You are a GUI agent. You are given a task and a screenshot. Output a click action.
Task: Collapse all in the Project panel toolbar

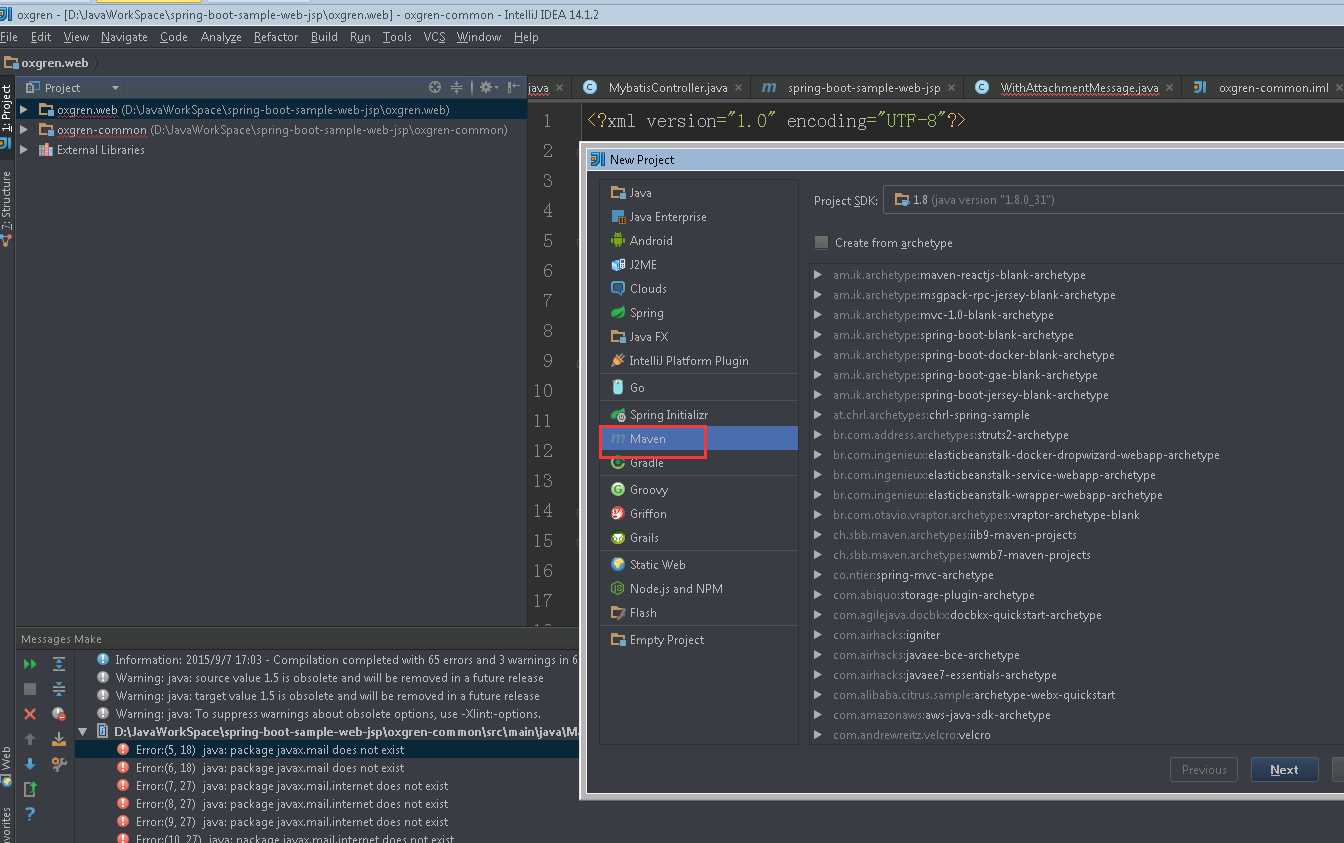point(457,87)
